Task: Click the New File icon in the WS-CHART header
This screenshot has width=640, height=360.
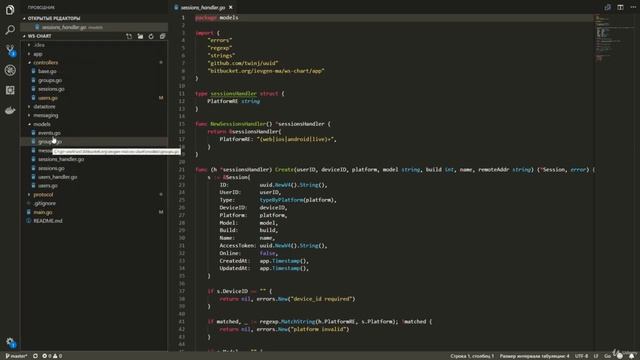Action: point(129,36)
